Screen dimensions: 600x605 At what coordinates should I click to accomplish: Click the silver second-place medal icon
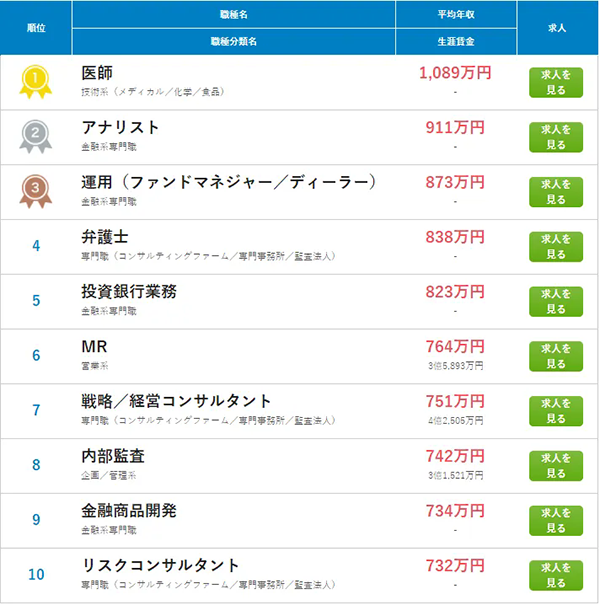[35, 137]
